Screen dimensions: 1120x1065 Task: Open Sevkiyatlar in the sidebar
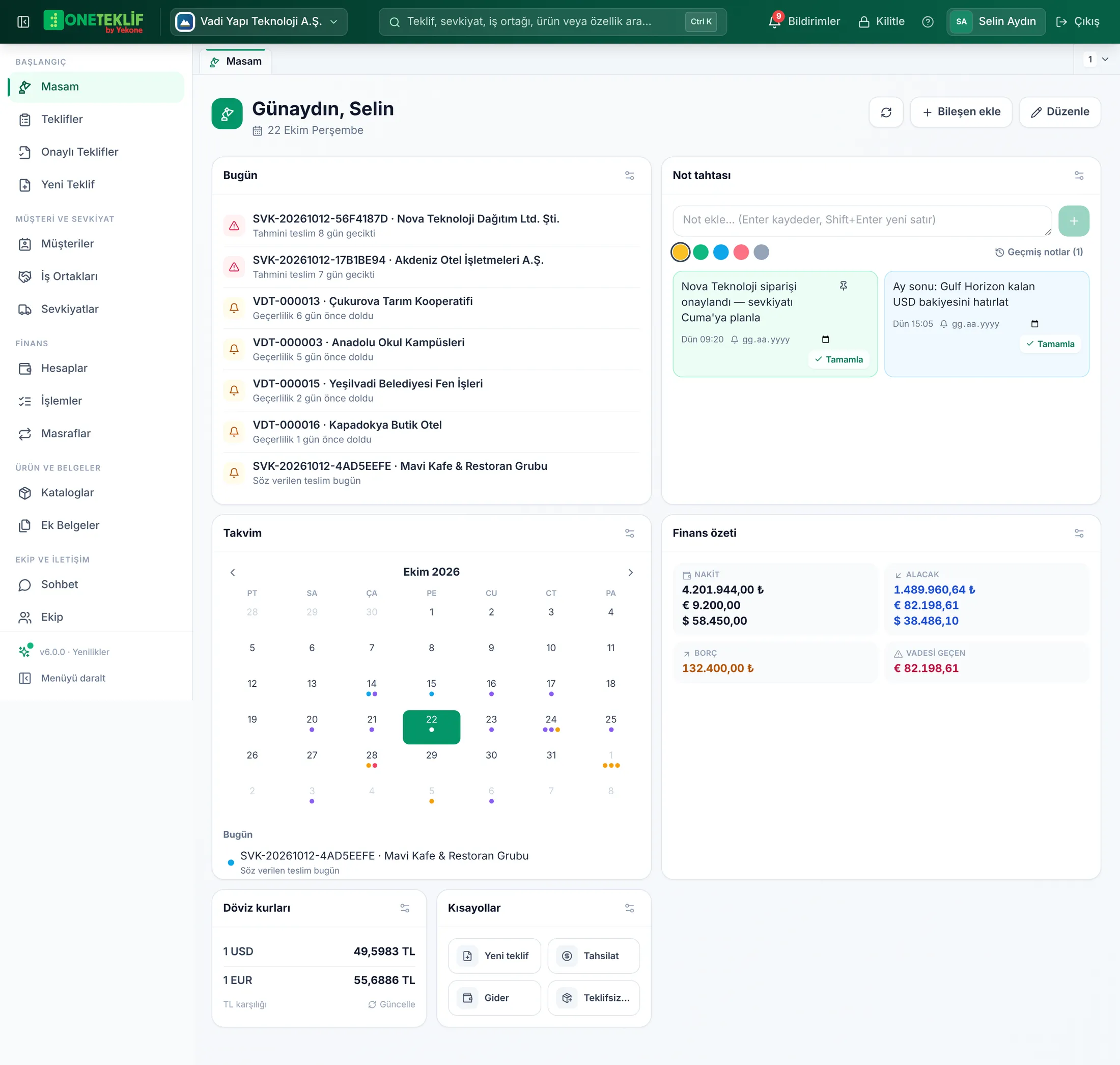96,309
